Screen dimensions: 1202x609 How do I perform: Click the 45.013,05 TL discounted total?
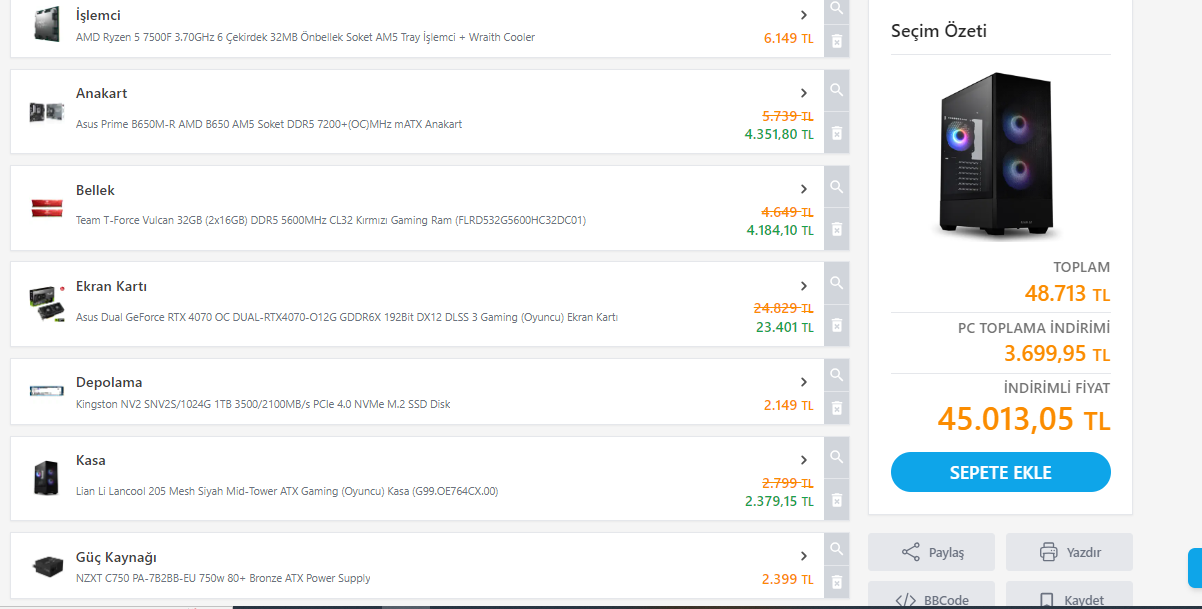coord(1024,420)
